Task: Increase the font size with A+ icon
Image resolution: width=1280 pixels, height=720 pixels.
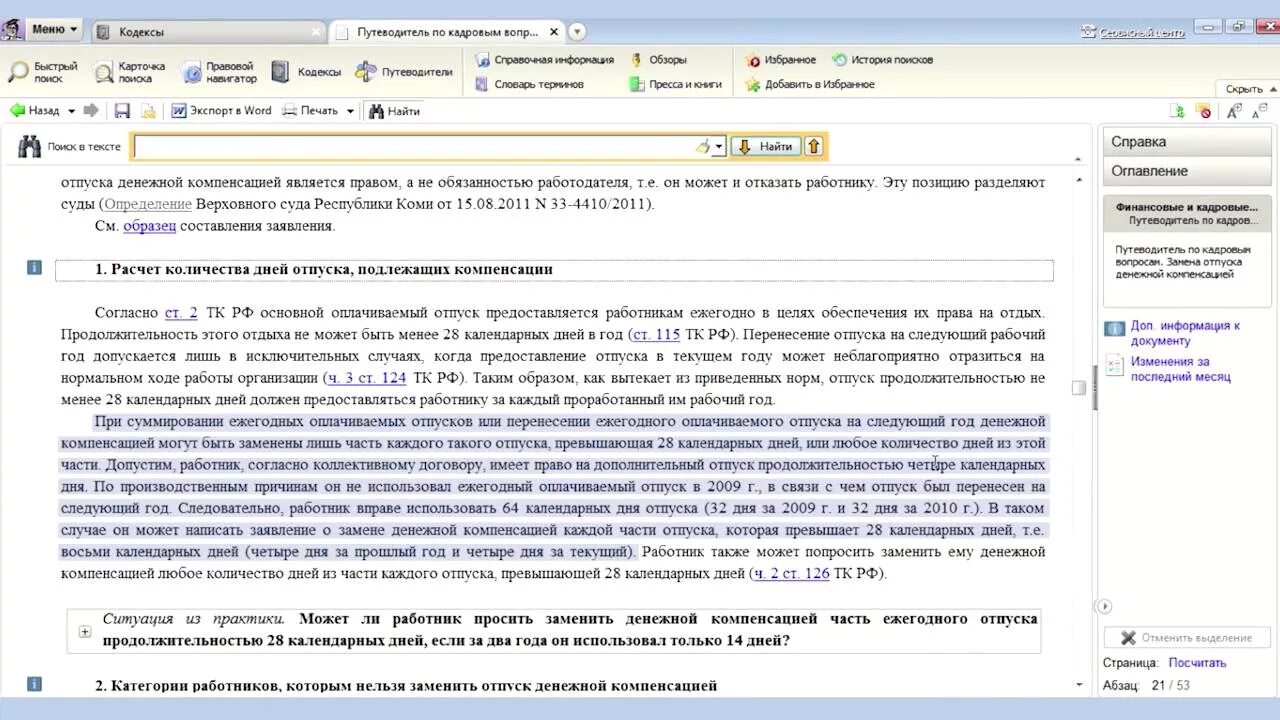Action: 1234,111
